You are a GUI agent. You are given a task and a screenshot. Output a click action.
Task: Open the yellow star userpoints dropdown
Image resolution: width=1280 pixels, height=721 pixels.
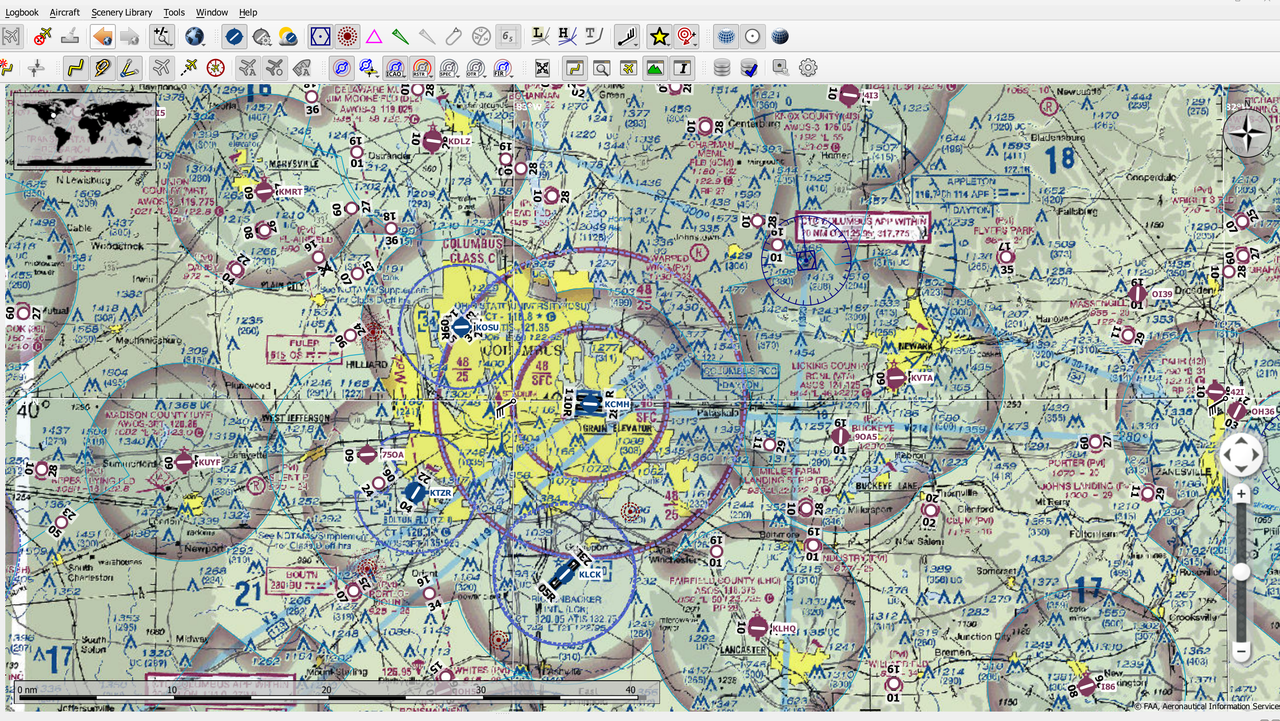click(x=659, y=37)
